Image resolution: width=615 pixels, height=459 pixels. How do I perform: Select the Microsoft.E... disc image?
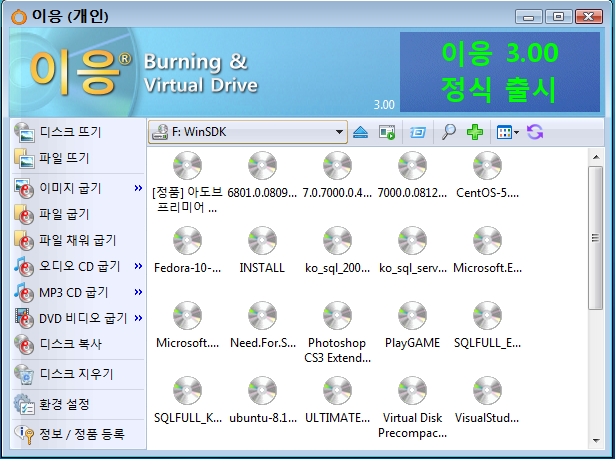pyautogui.click(x=488, y=250)
